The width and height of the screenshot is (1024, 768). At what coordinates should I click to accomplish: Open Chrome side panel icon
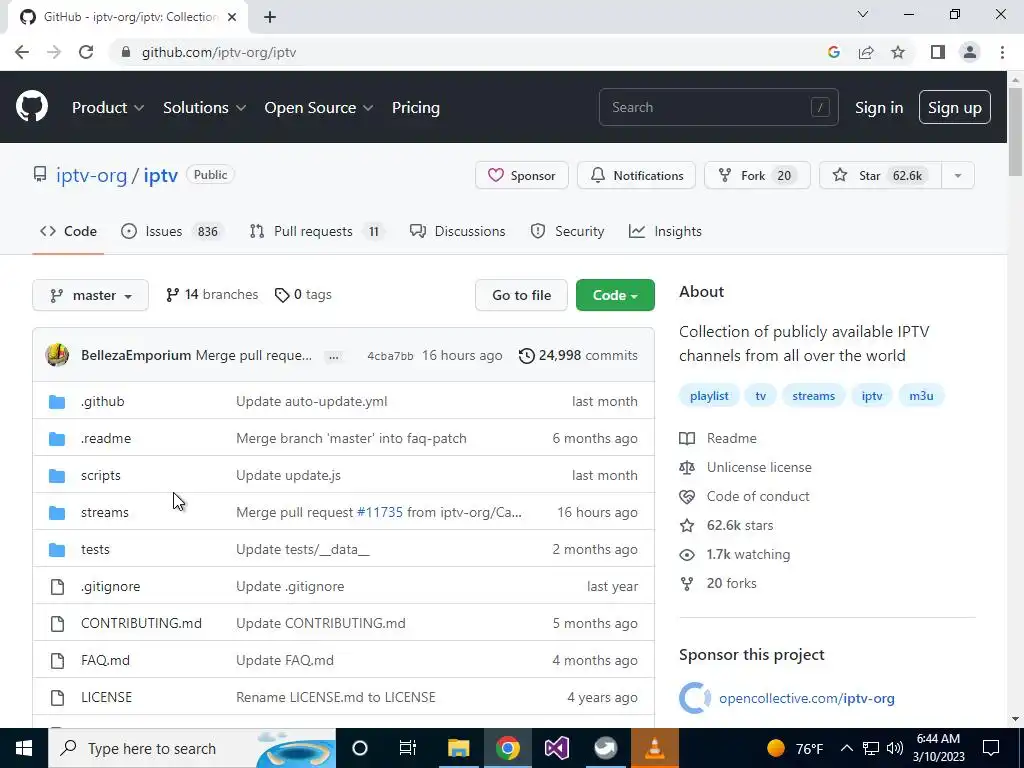coord(938,52)
